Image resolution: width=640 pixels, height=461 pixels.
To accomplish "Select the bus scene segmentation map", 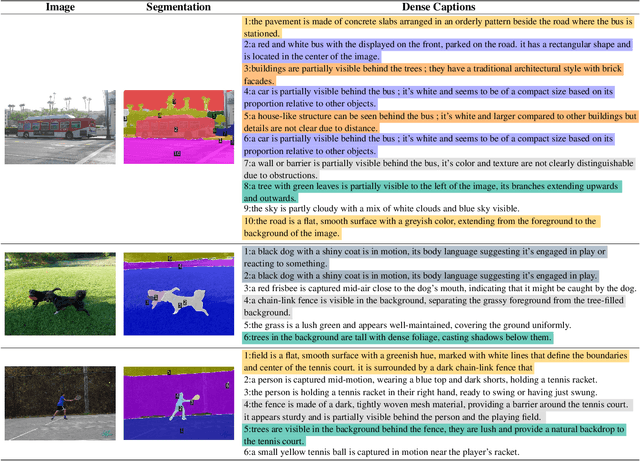I will (x=178, y=126).
